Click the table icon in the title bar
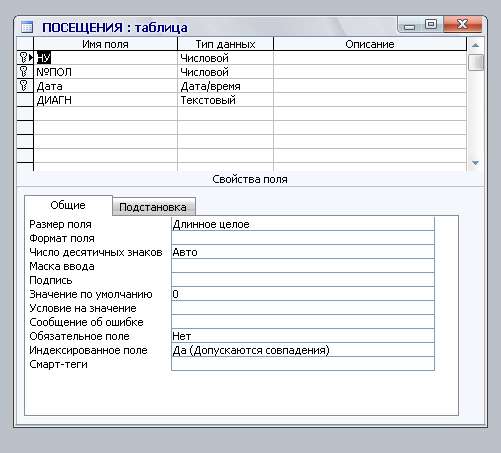Screen dimensions: 501x453 pyautogui.click(x=27, y=27)
